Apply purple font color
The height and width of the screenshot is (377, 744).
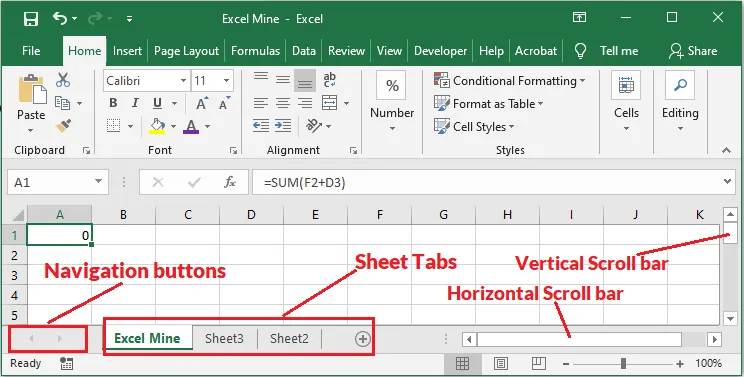[x=191, y=126]
